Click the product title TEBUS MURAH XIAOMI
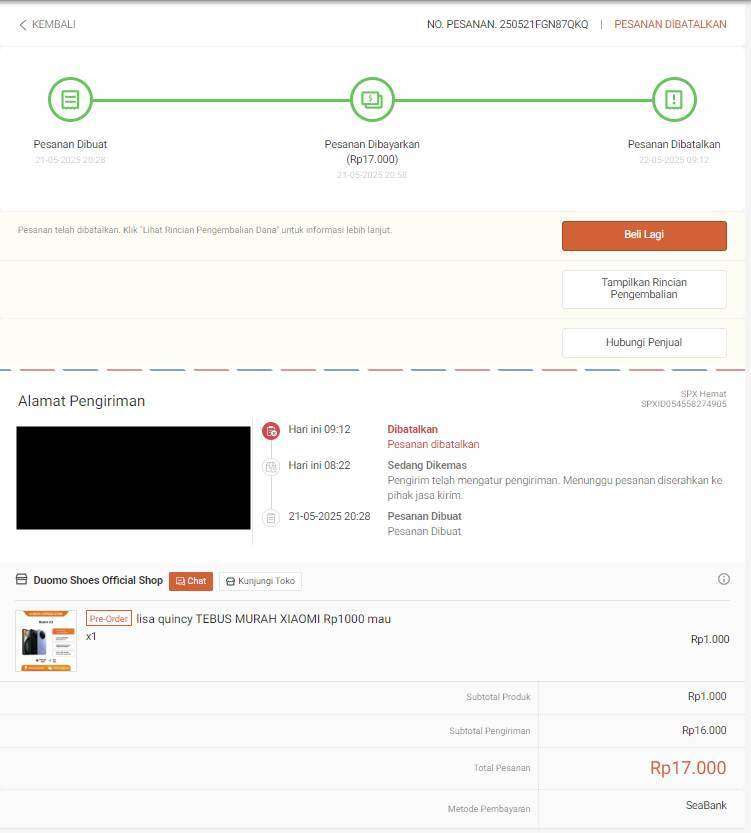Image resolution: width=751 pixels, height=833 pixels. pos(263,619)
